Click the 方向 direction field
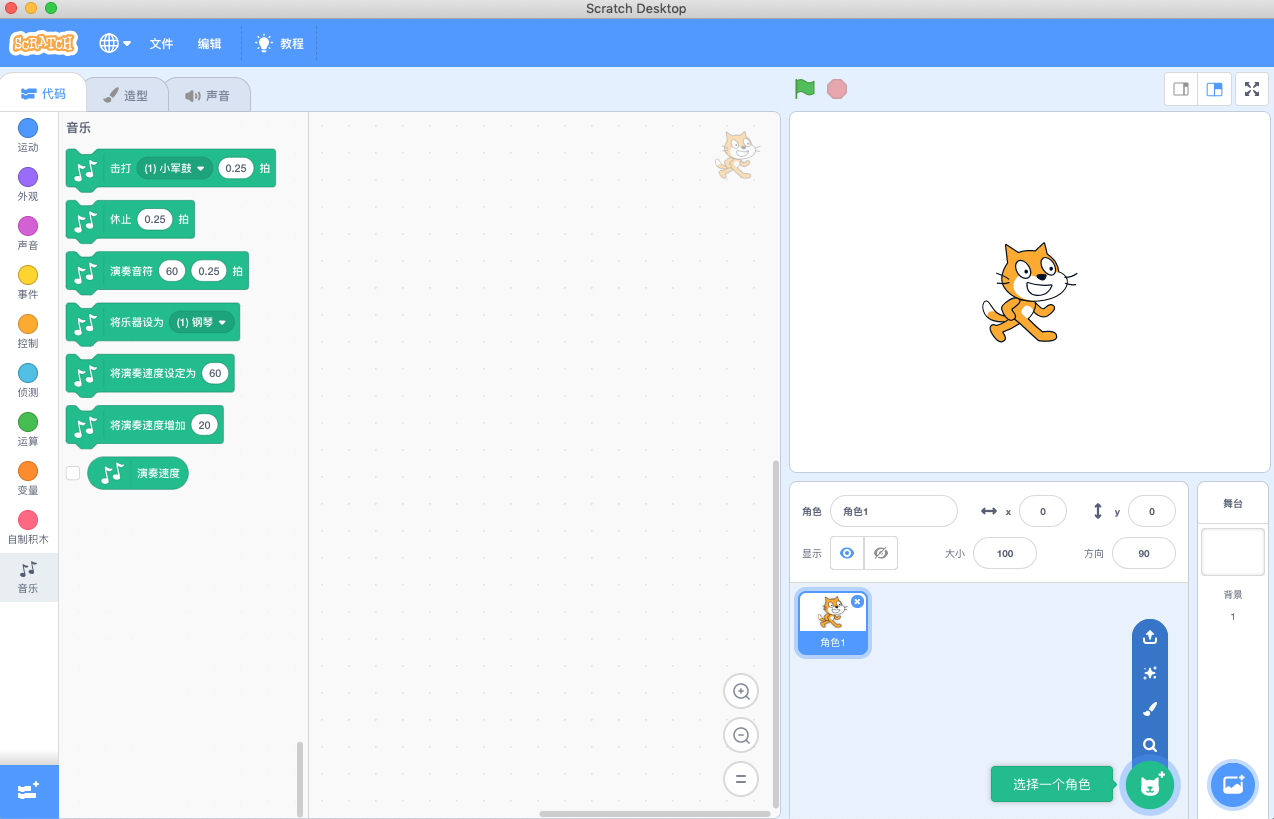This screenshot has height=819, width=1274. pos(1144,553)
